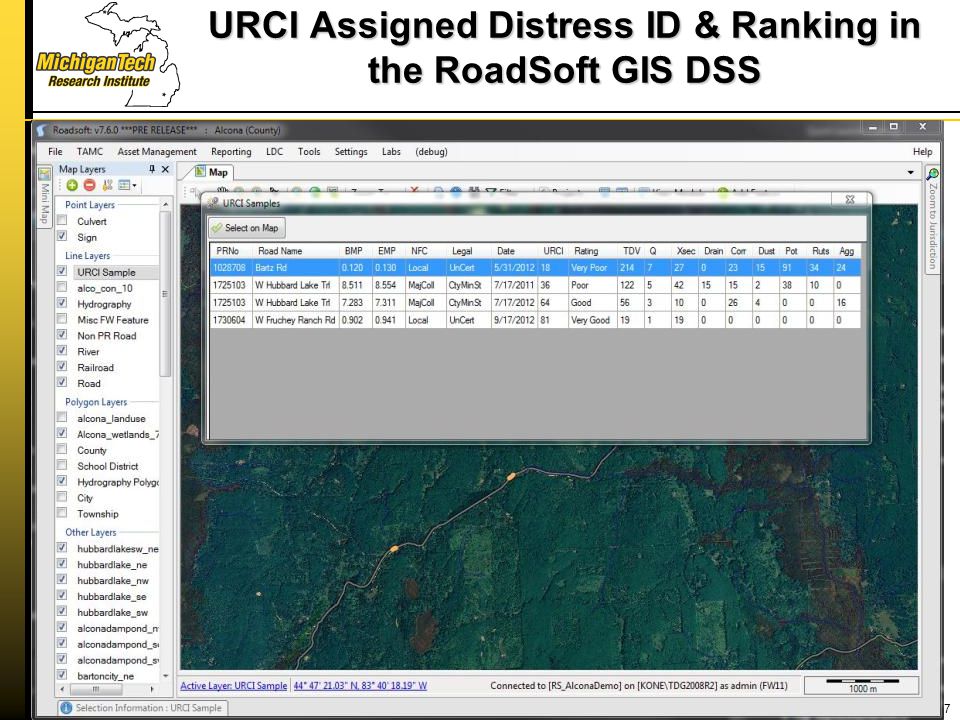This screenshot has height=720, width=960.
Task: Click the Selection Information info icon
Action: pyautogui.click(x=66, y=708)
